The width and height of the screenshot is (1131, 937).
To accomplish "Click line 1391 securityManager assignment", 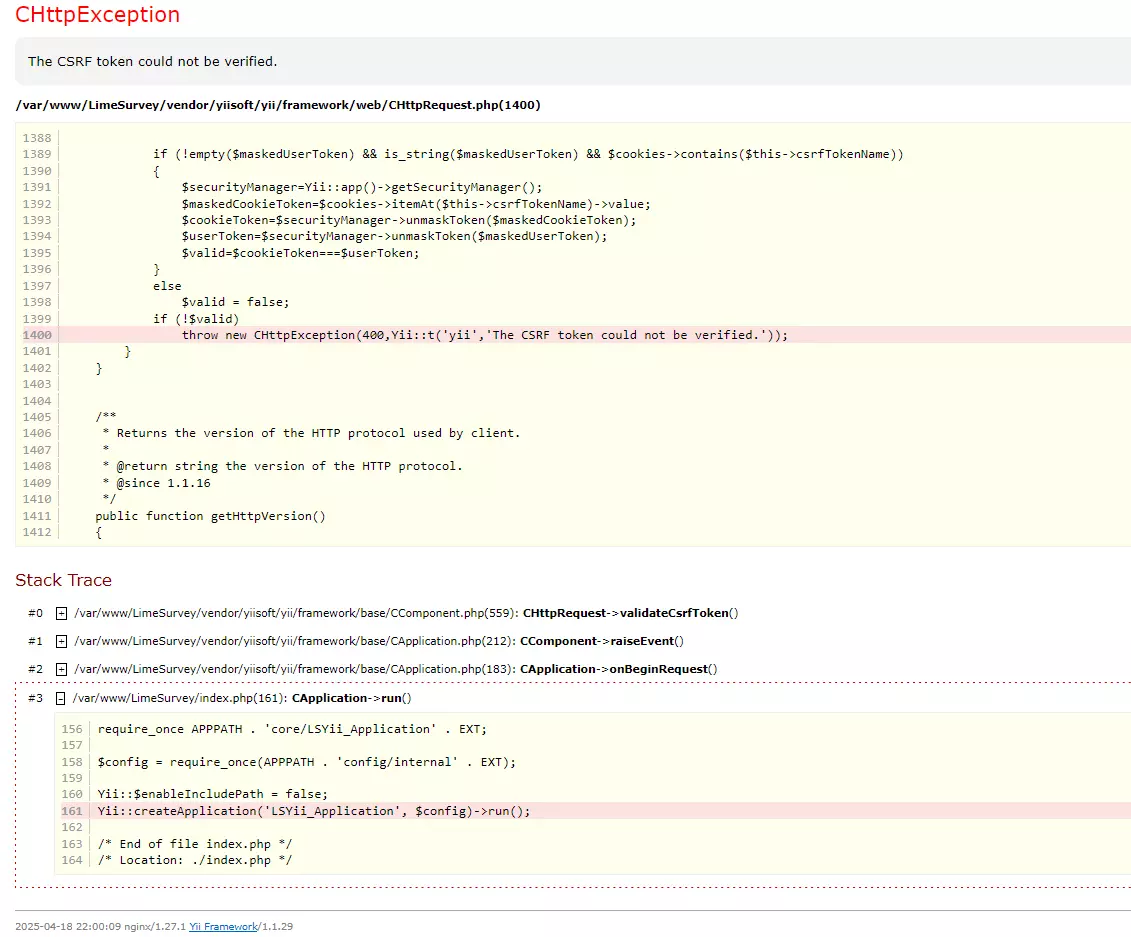I will [x=362, y=188].
